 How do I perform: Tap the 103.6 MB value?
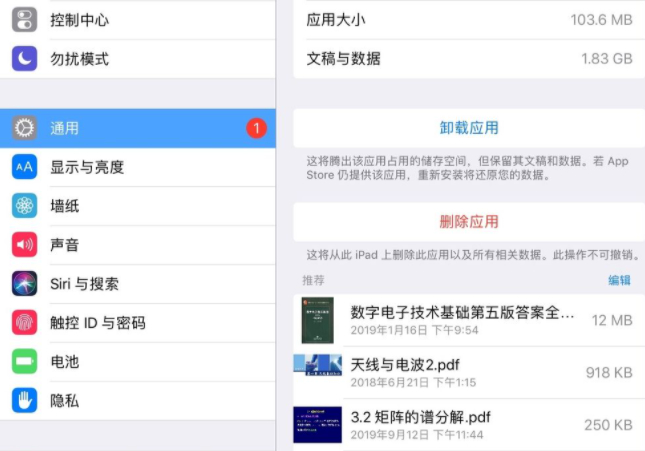[x=601, y=20]
